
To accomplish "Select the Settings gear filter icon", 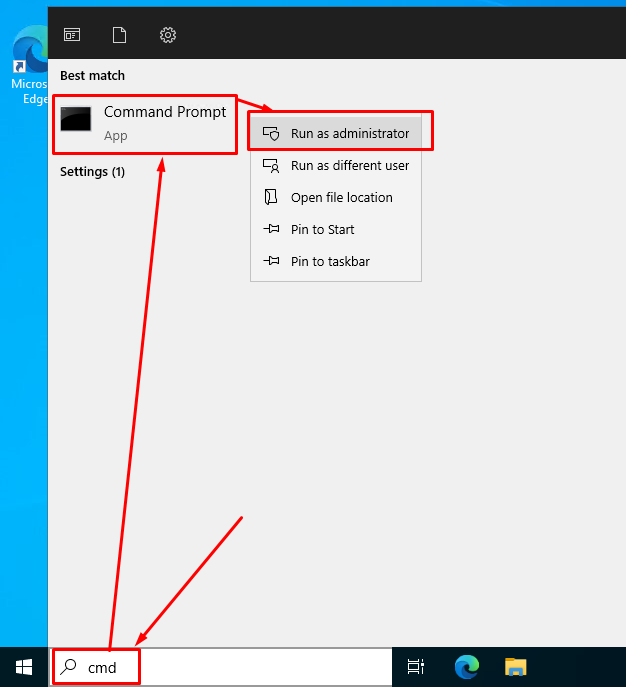I will (x=168, y=35).
